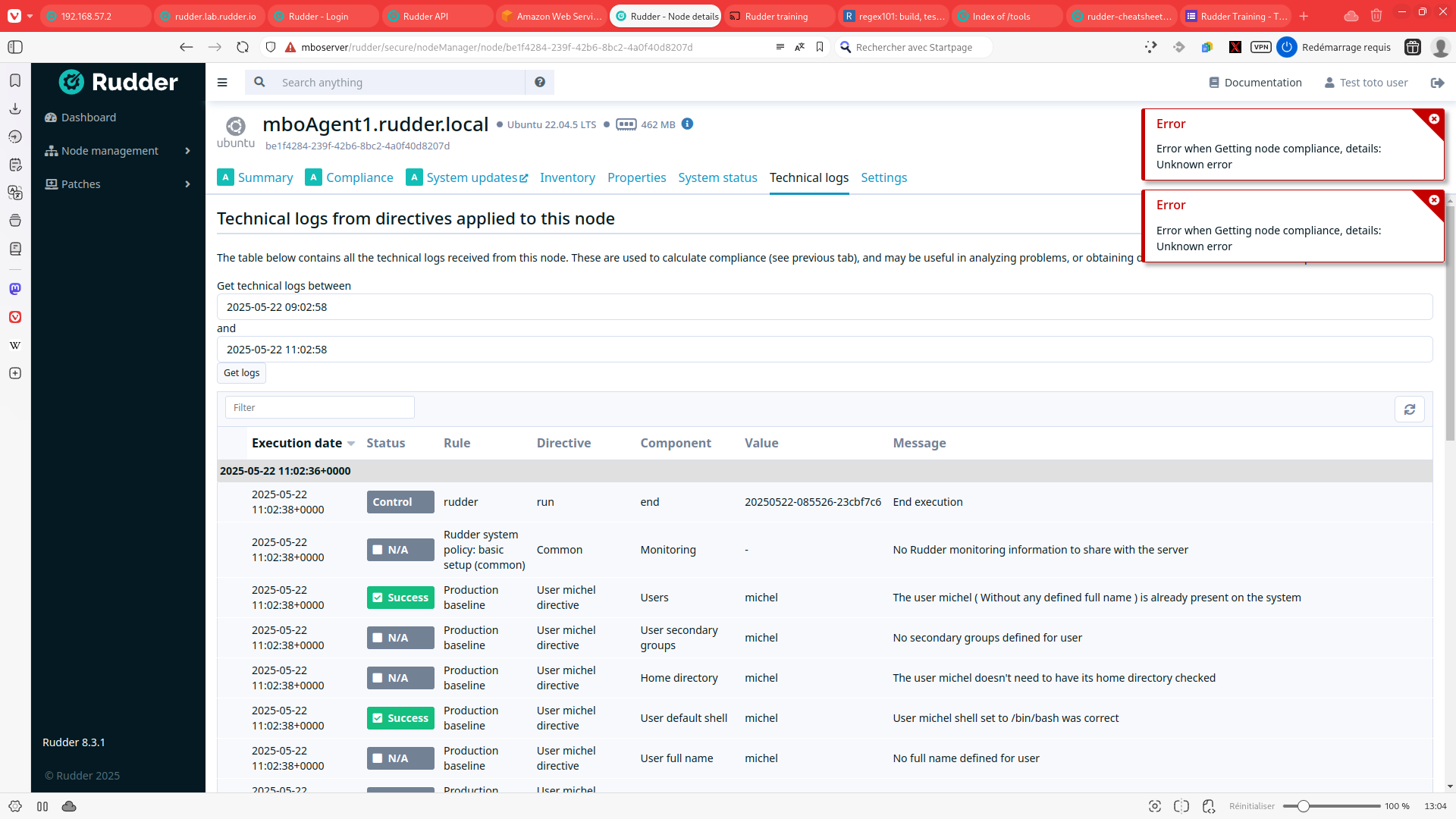Image resolution: width=1456 pixels, height=819 pixels.
Task: Open a new browser tab
Action: (x=1304, y=16)
